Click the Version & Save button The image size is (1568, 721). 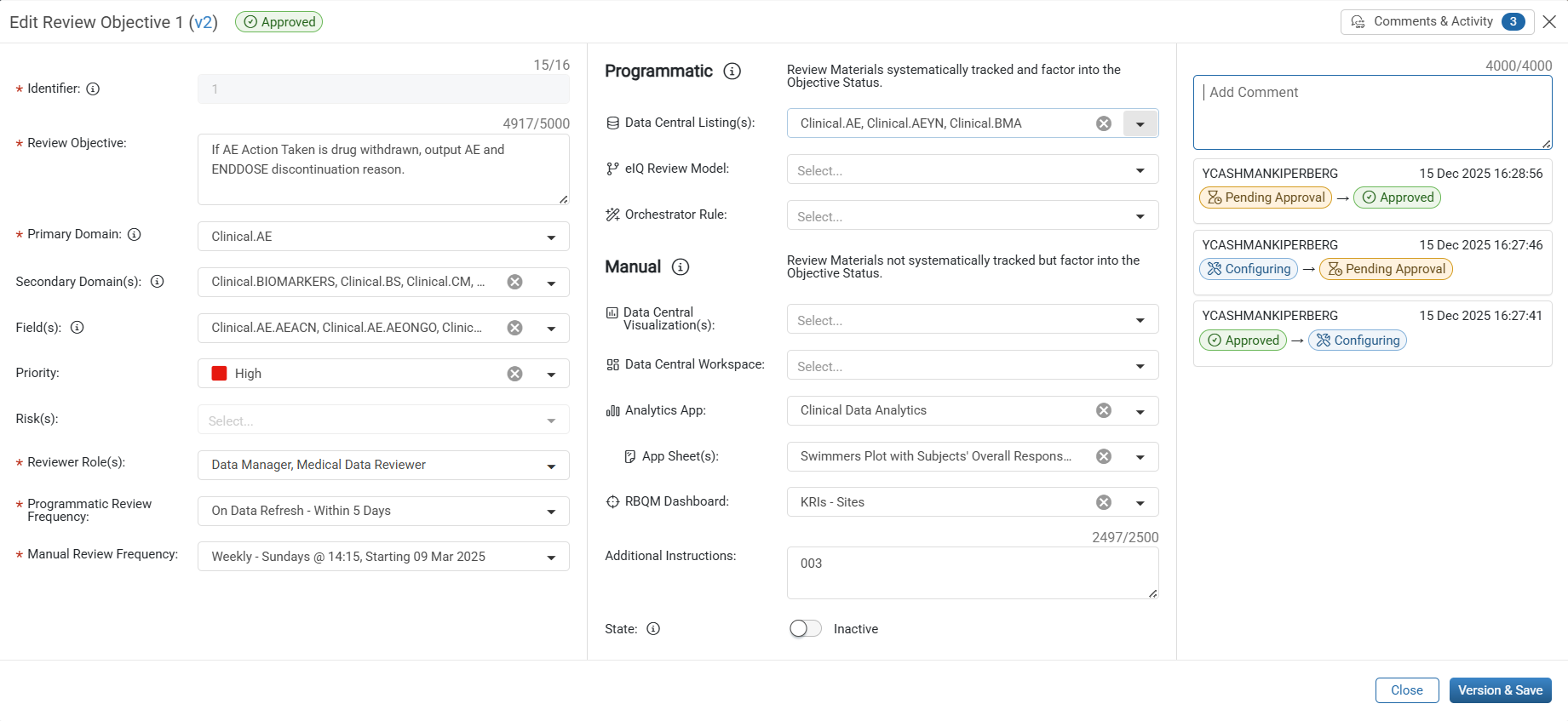point(1500,690)
